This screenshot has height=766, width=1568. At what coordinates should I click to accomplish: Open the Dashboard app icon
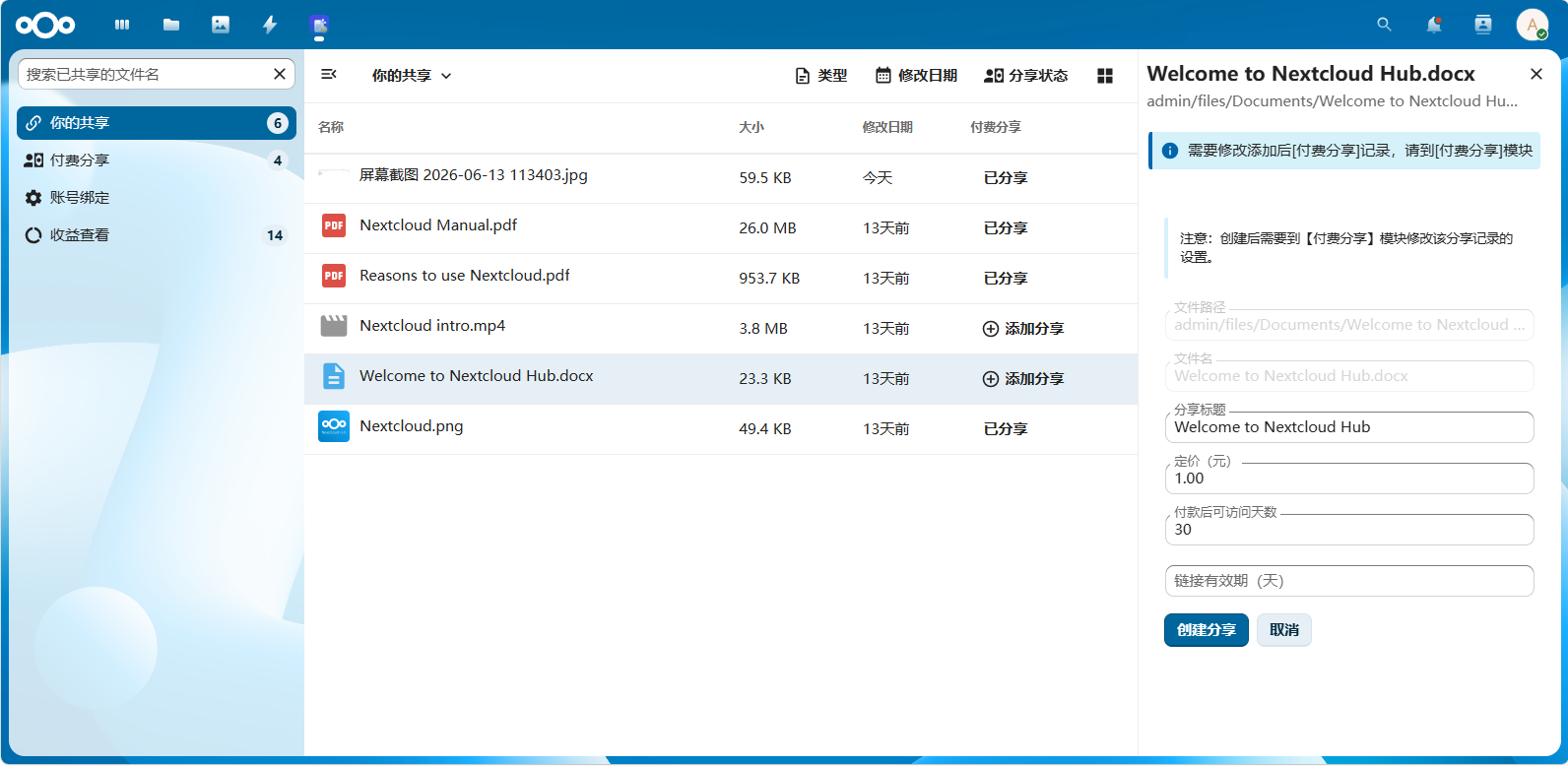point(122,25)
